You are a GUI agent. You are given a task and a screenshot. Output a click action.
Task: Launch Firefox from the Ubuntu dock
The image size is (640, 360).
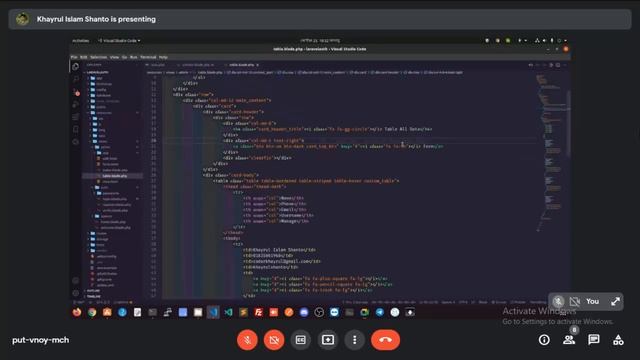pos(77,312)
